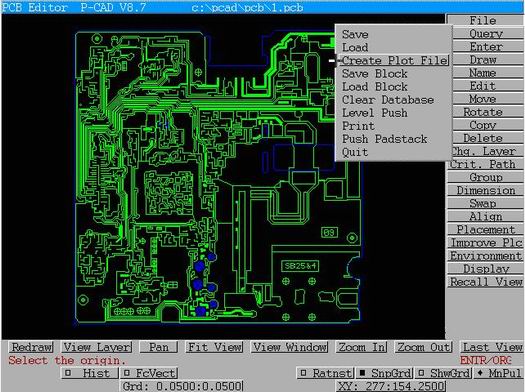Viewport: 525px width, 392px height.
Task: Choose Save Block from File menu
Action: tap(374, 74)
